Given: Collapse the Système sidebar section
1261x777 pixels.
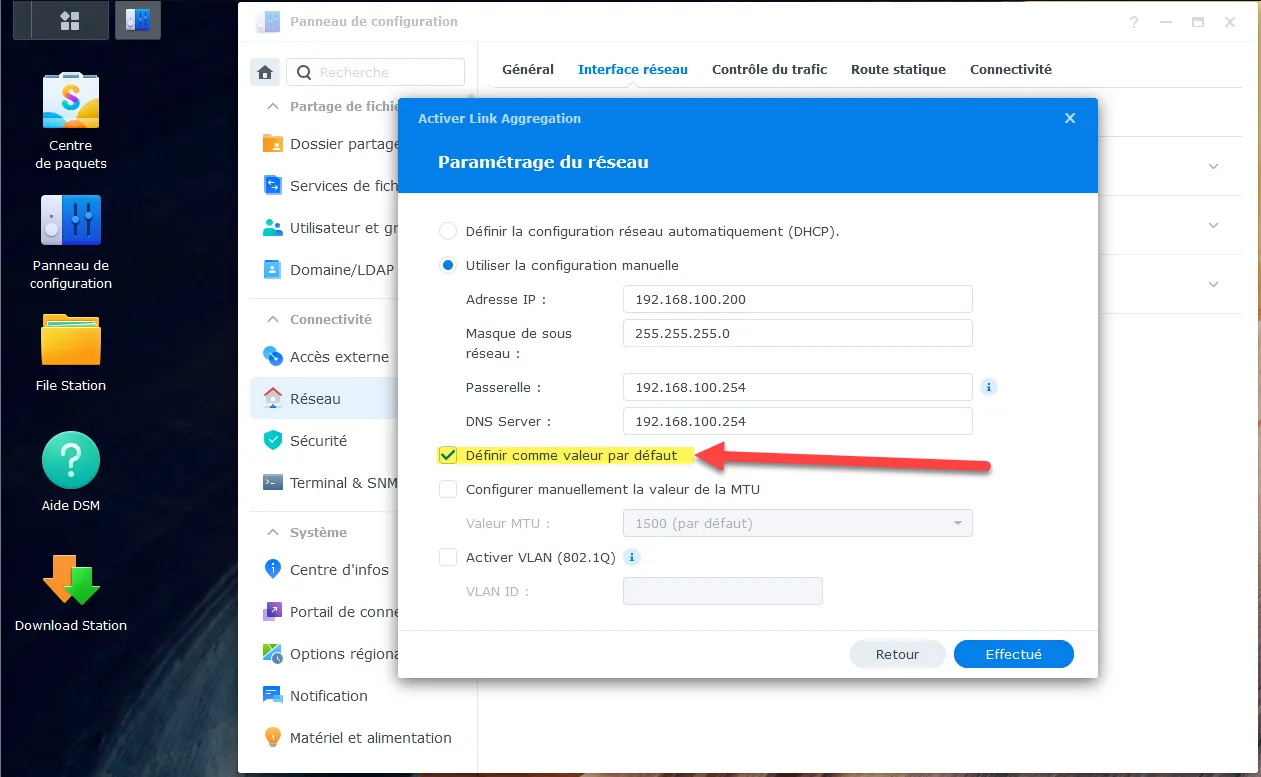Looking at the screenshot, I should click(272, 533).
